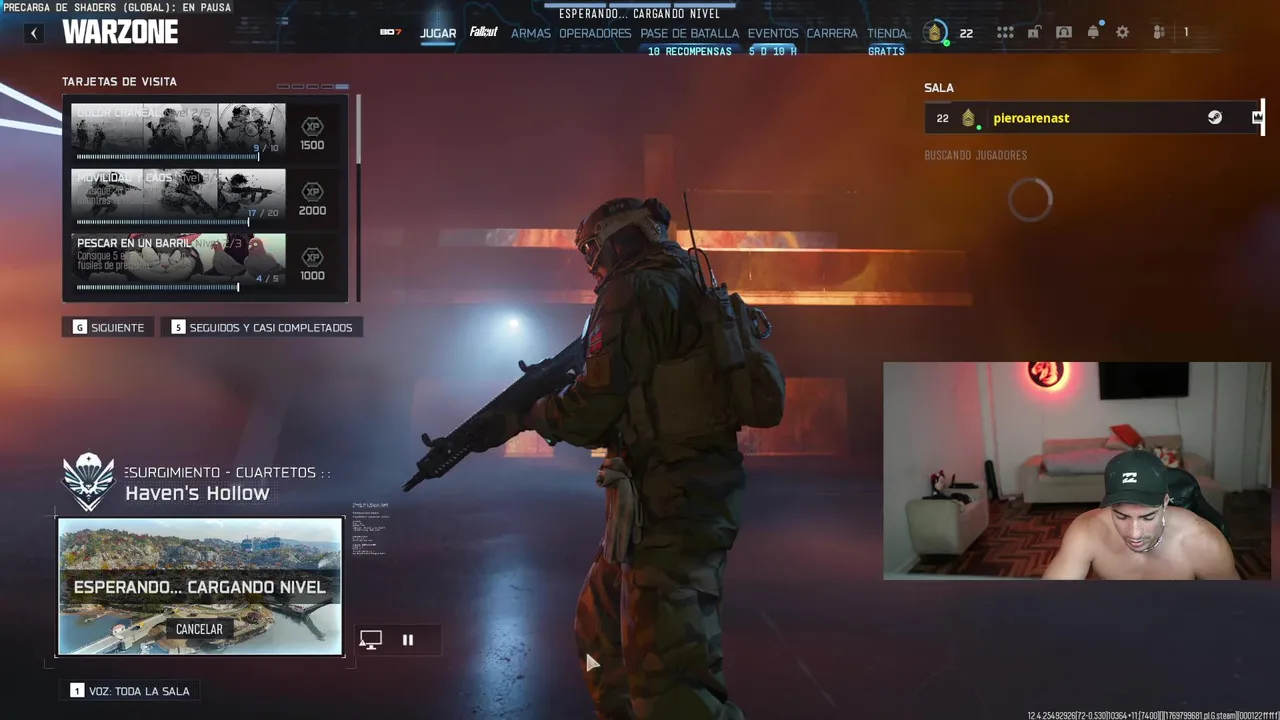
Task: Click the monitor display icon
Action: 371,640
